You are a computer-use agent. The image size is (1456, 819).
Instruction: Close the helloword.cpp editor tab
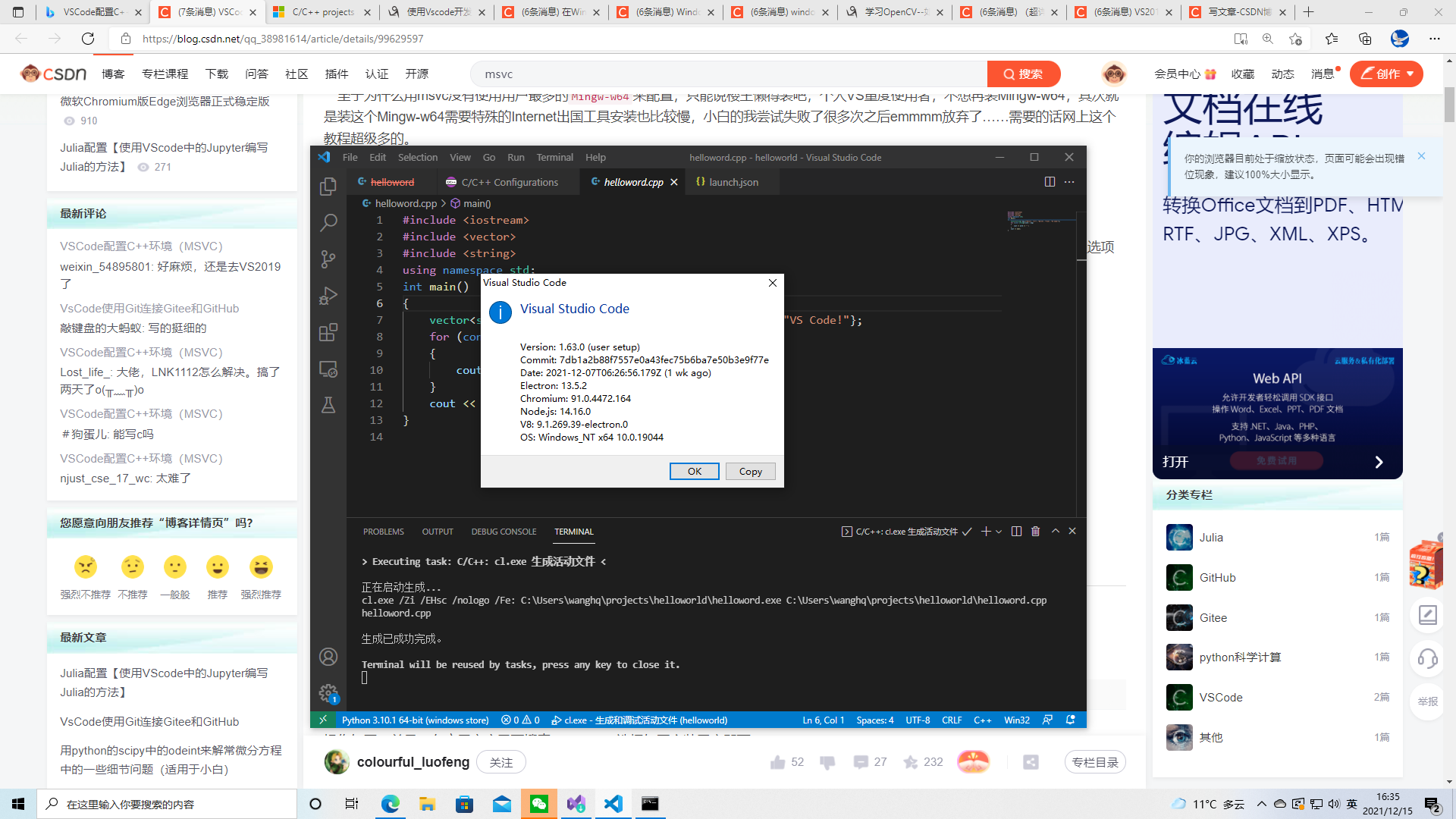click(673, 182)
